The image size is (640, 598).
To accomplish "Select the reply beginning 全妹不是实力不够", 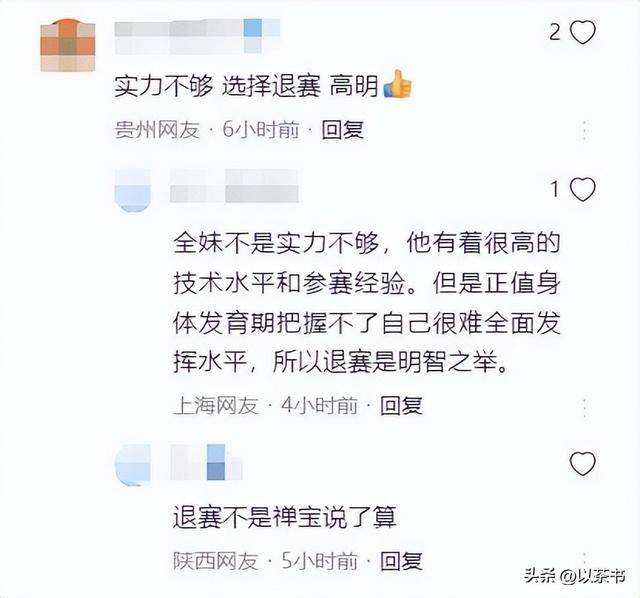I will pos(366,302).
